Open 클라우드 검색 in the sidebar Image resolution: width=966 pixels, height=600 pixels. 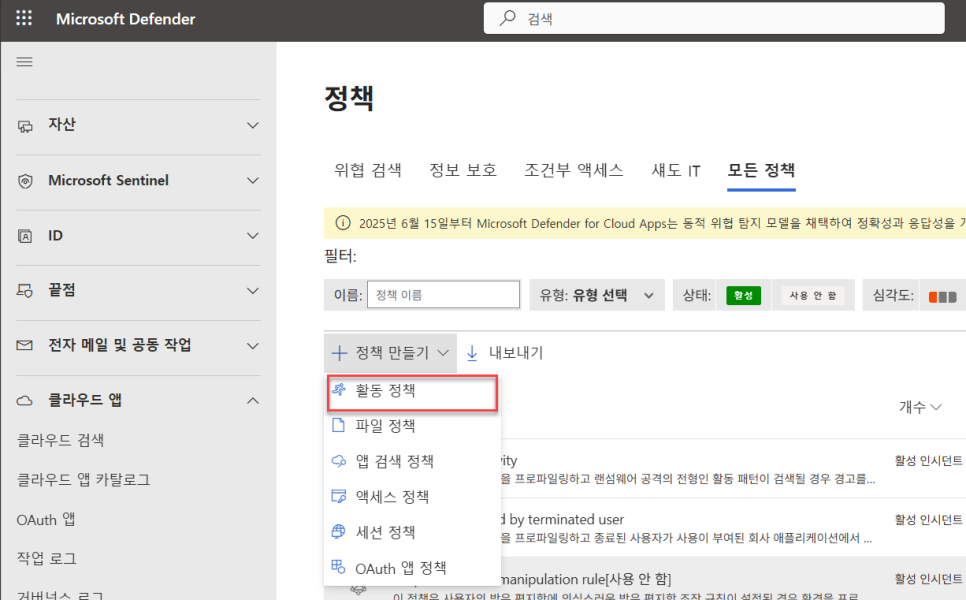click(60, 440)
